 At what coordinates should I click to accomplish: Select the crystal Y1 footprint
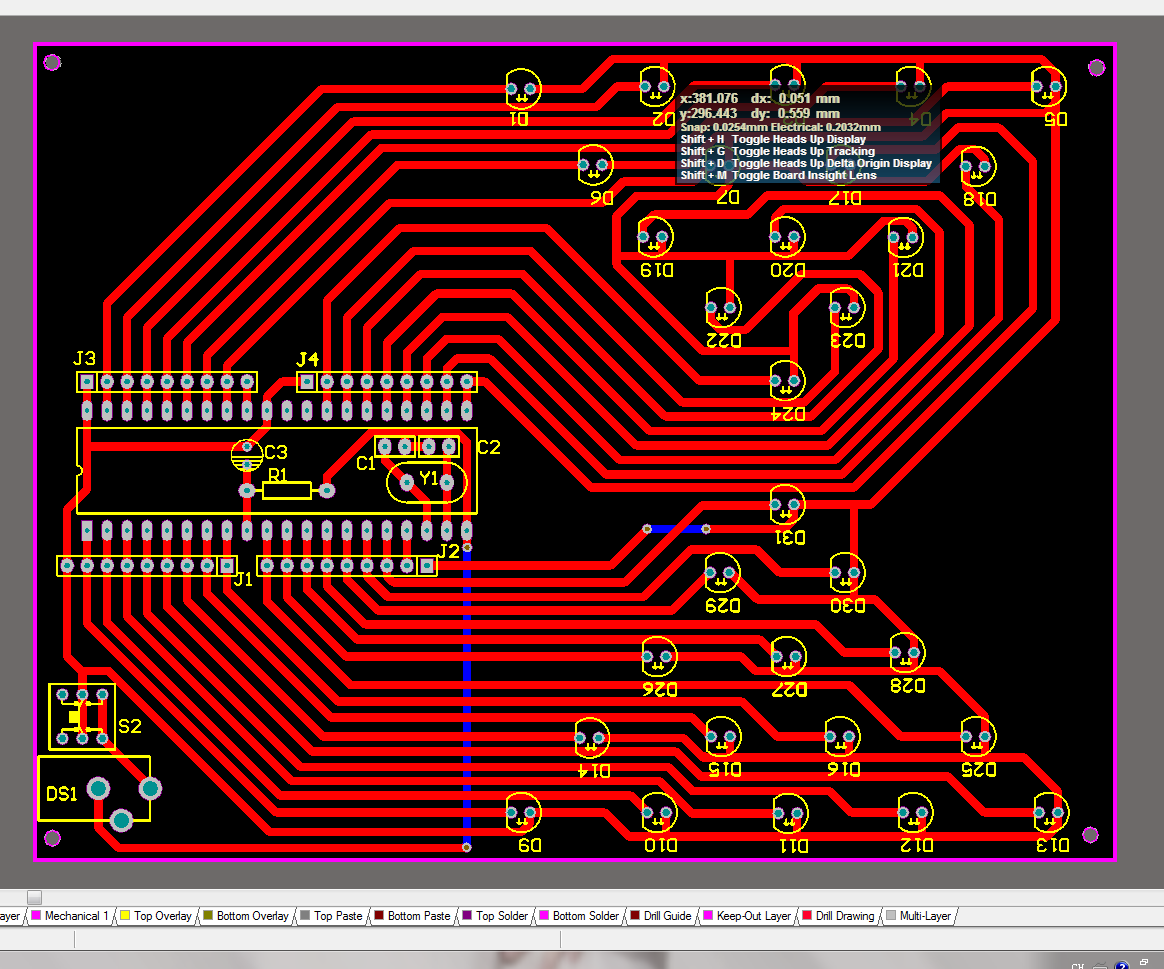point(427,483)
